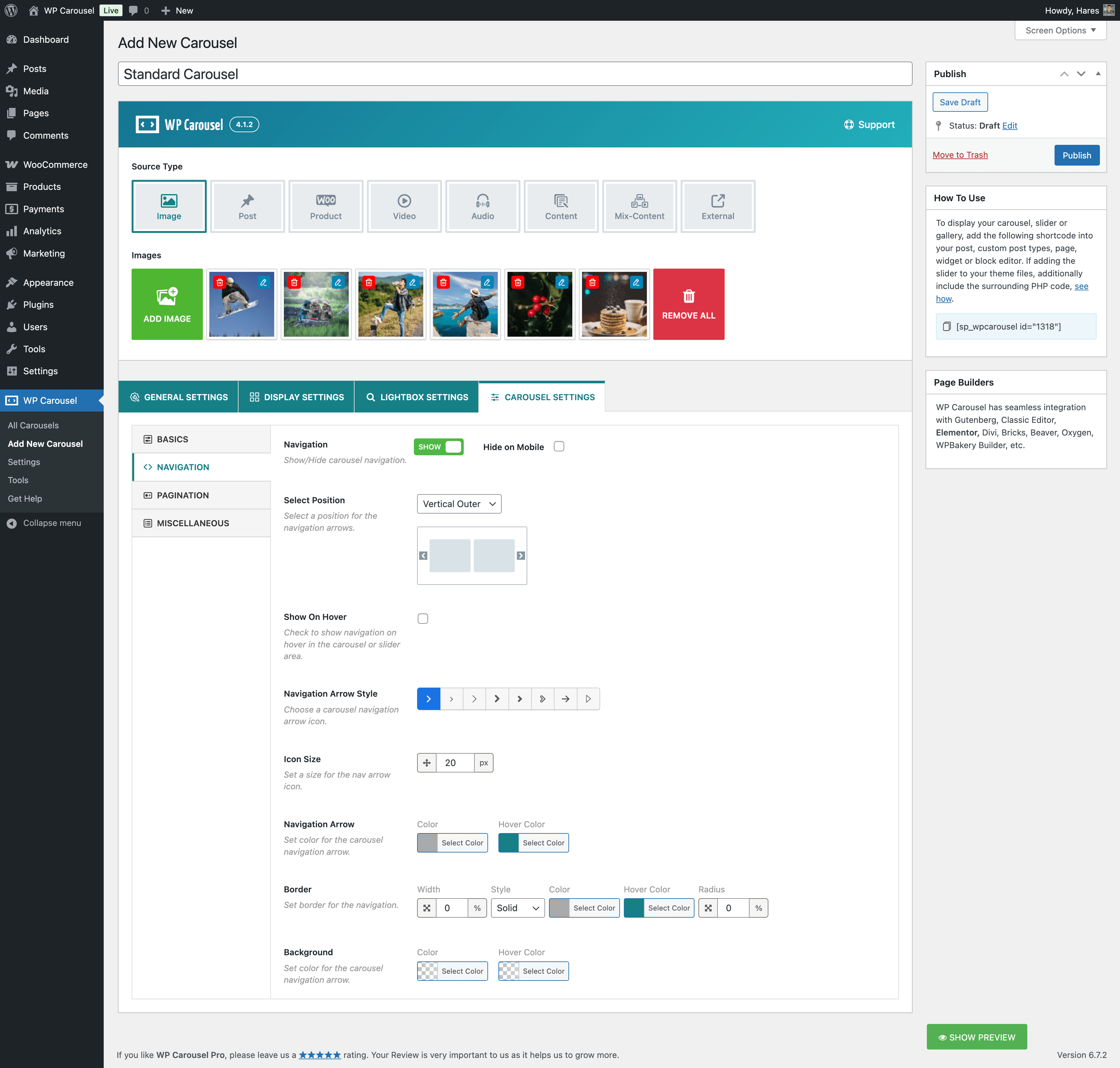
Task: Choose the double chevron arrow style
Action: [x=542, y=699]
